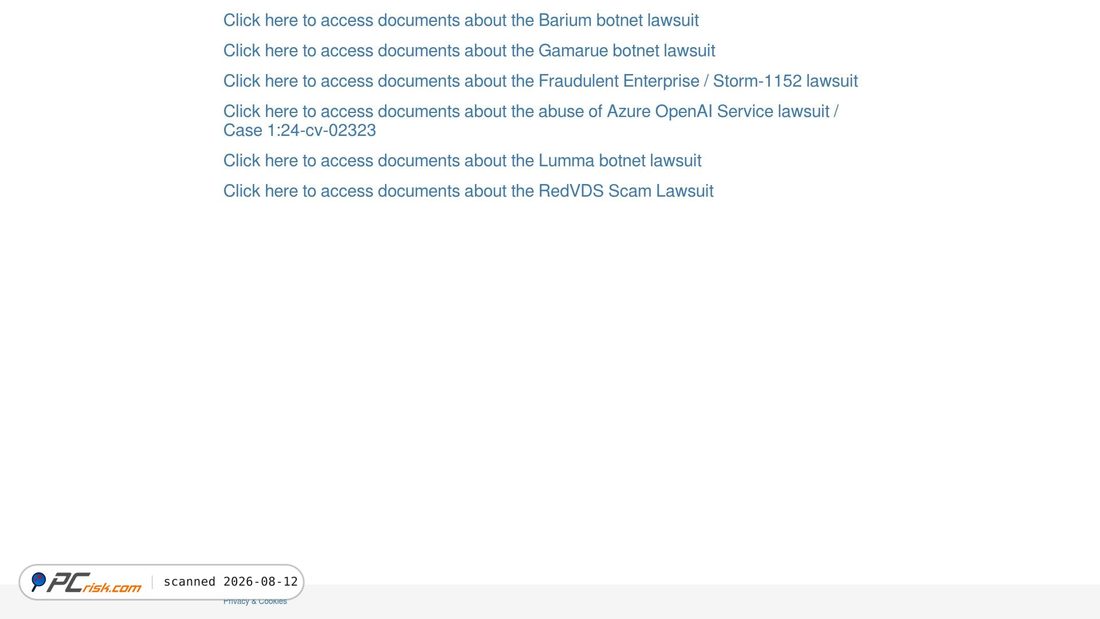Click the Privacy & Cookies footer link

pos(255,601)
